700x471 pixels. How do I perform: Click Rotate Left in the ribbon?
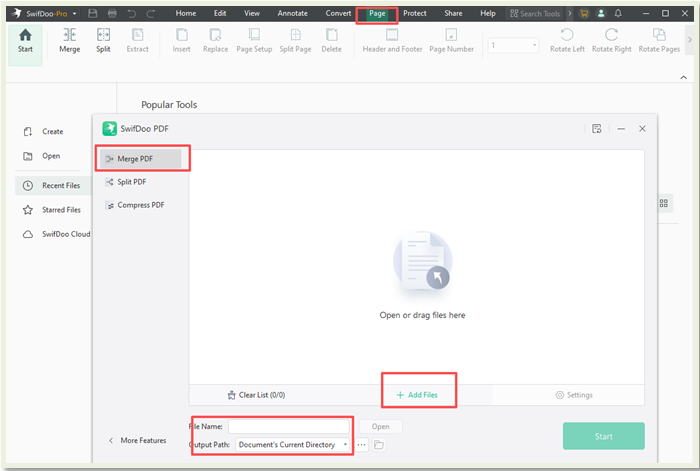[x=567, y=41]
